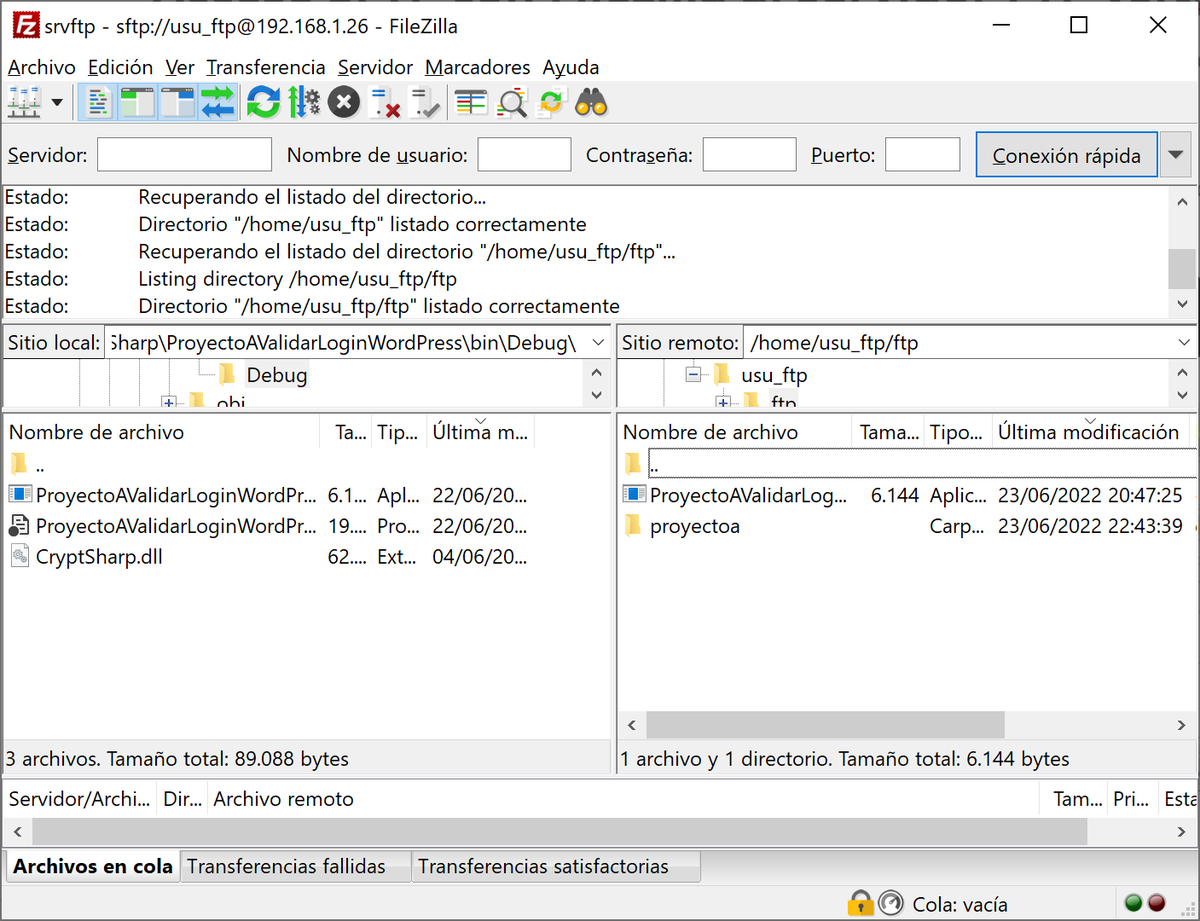Click the Puerto input field
The image size is (1200, 921).
coord(922,155)
